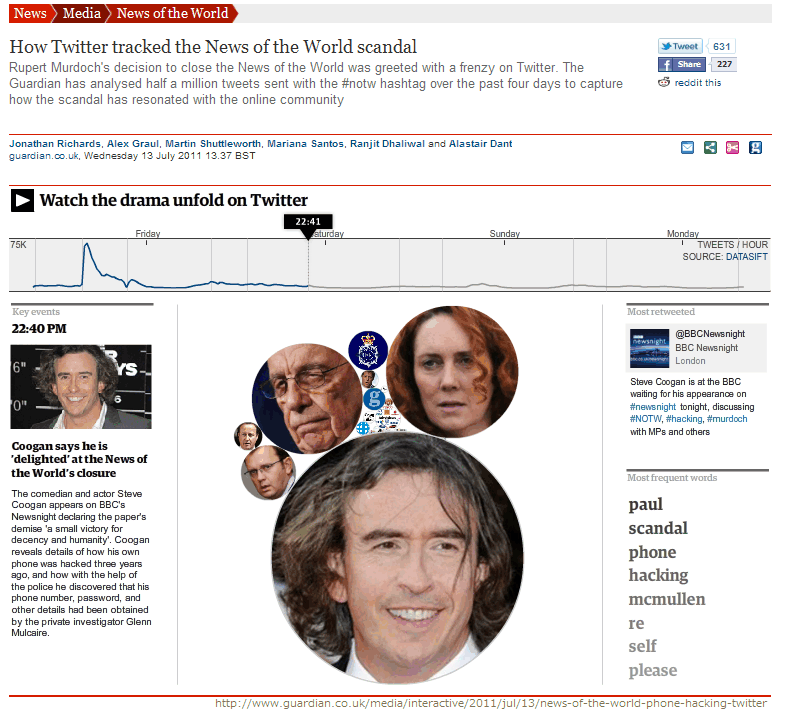This screenshot has height=710, width=787.
Task: Click the Rupert Murdoch bubble
Action: tap(307, 398)
